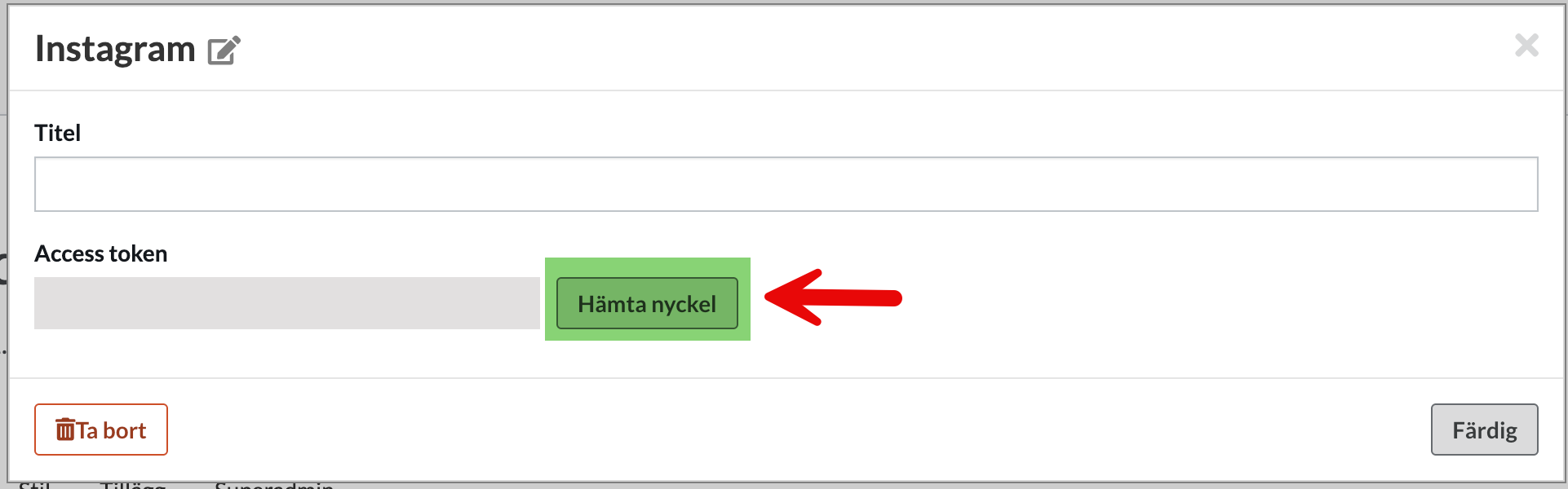Open the Tillägg tab behind the dialog
The image size is (1568, 489).
click(133, 485)
